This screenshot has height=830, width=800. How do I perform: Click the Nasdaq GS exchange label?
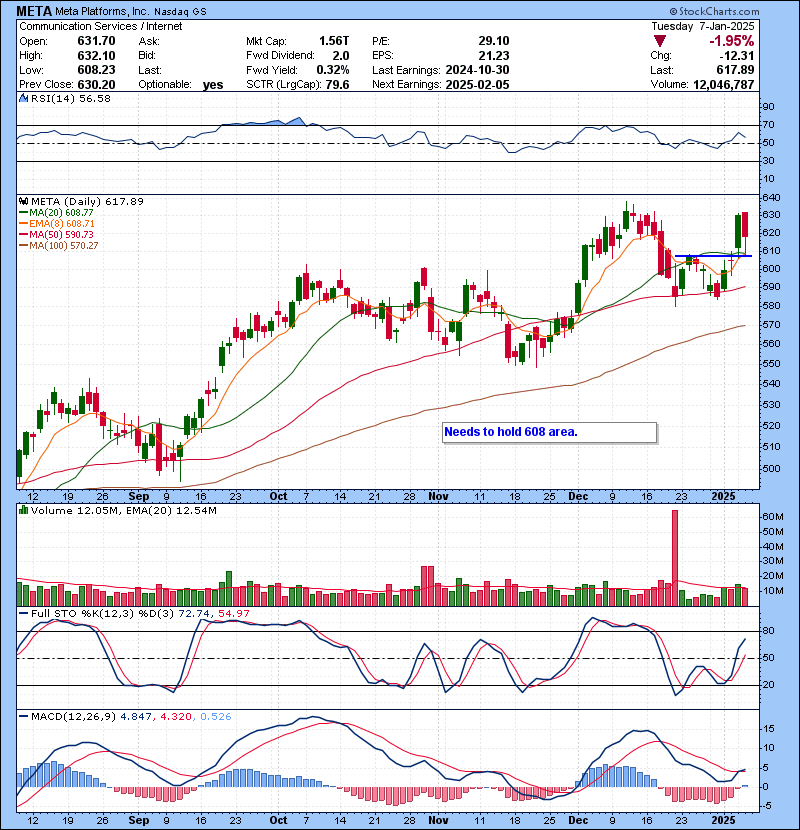[181, 11]
